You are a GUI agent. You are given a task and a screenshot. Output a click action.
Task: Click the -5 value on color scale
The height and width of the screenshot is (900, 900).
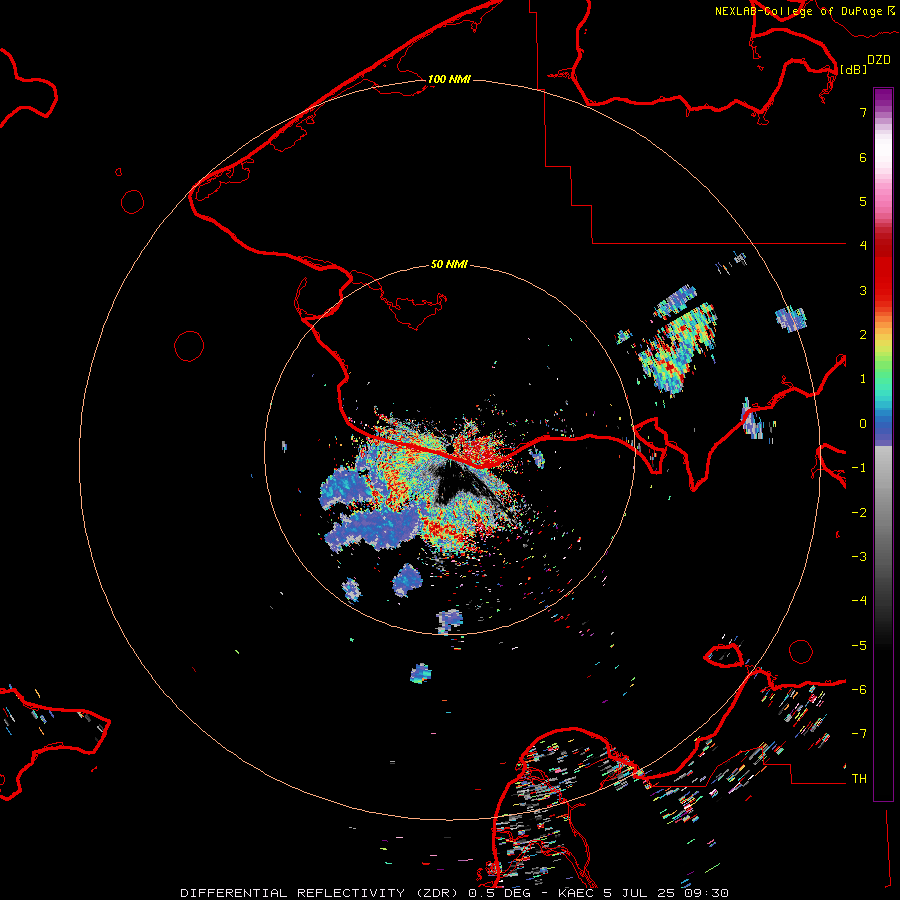pos(859,646)
